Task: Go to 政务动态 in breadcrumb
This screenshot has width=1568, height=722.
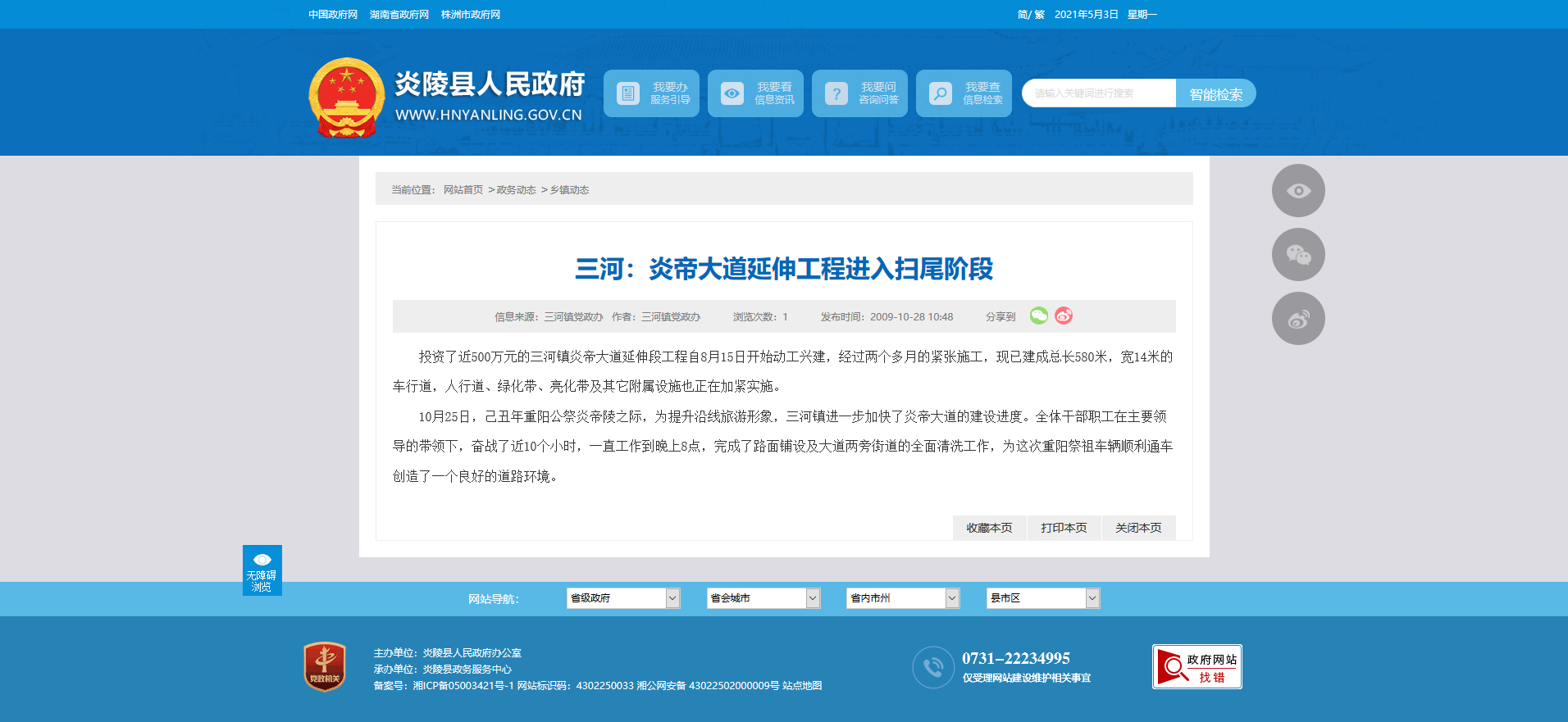Action: 516,190
